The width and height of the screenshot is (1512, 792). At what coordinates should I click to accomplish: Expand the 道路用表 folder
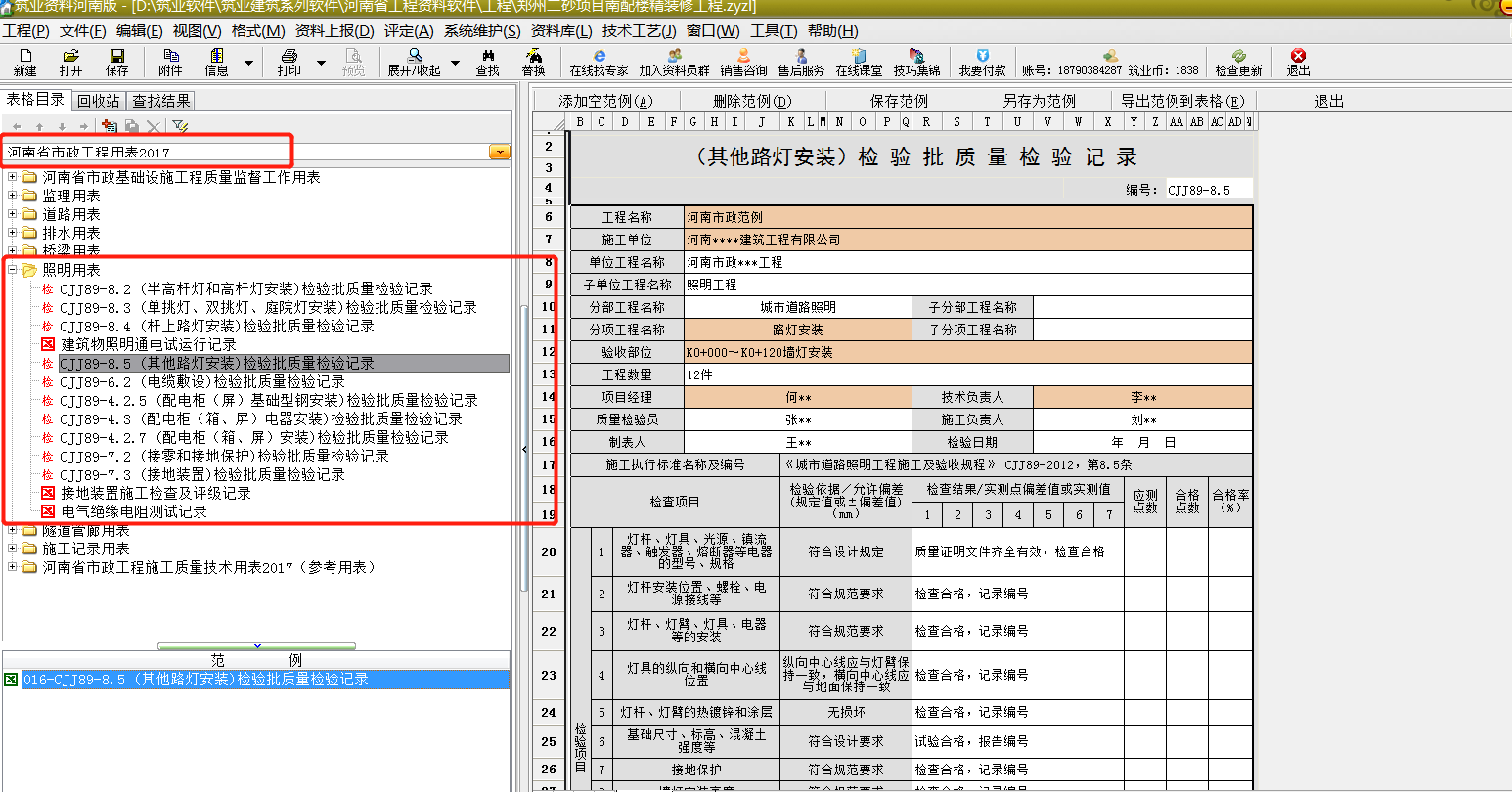tap(13, 214)
